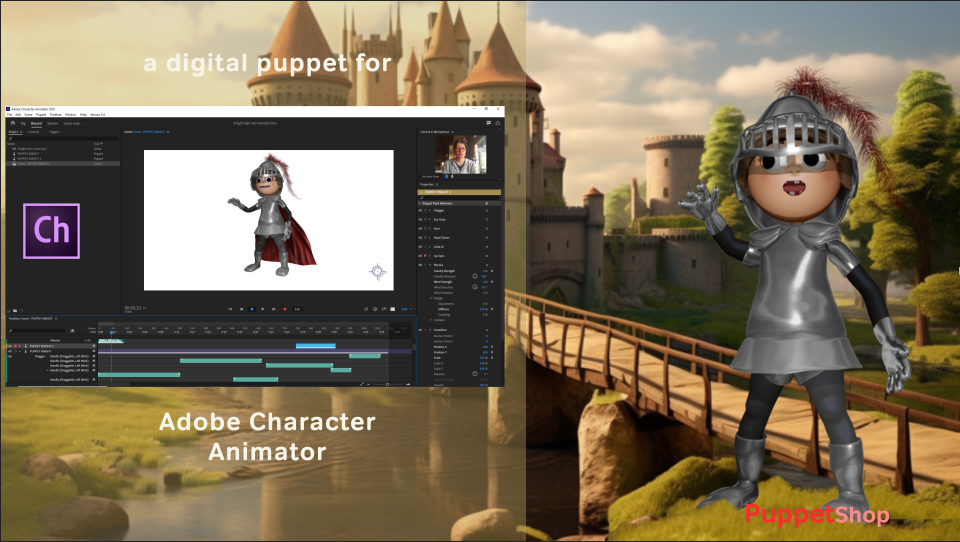Click the Play button
The height and width of the screenshot is (542, 960).
[x=263, y=309]
